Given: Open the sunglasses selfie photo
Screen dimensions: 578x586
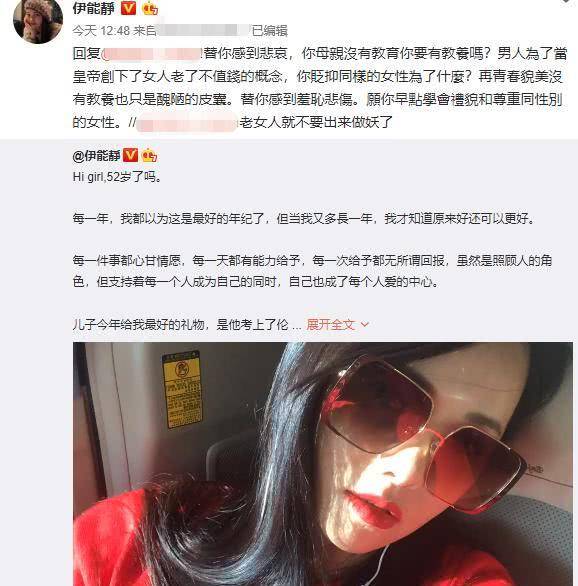Looking at the screenshot, I should 323,464.
